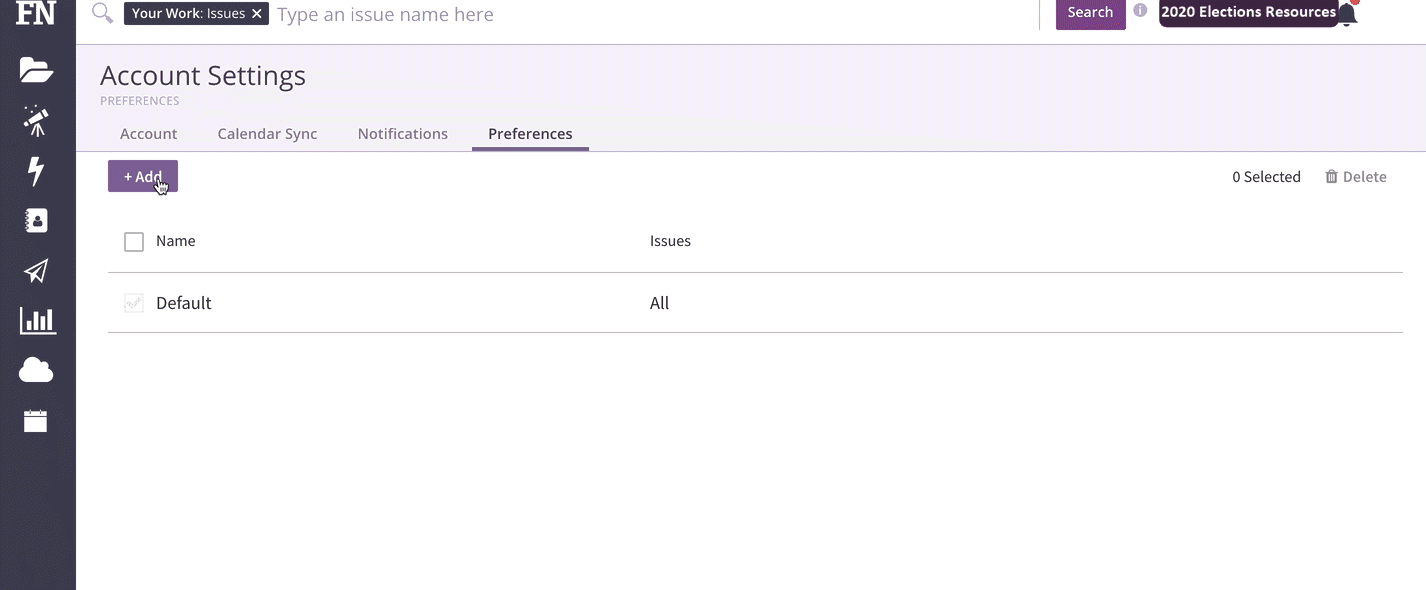Image resolution: width=1426 pixels, height=590 pixels.
Task: Click the cloud icon in sidebar
Action: pos(36,371)
